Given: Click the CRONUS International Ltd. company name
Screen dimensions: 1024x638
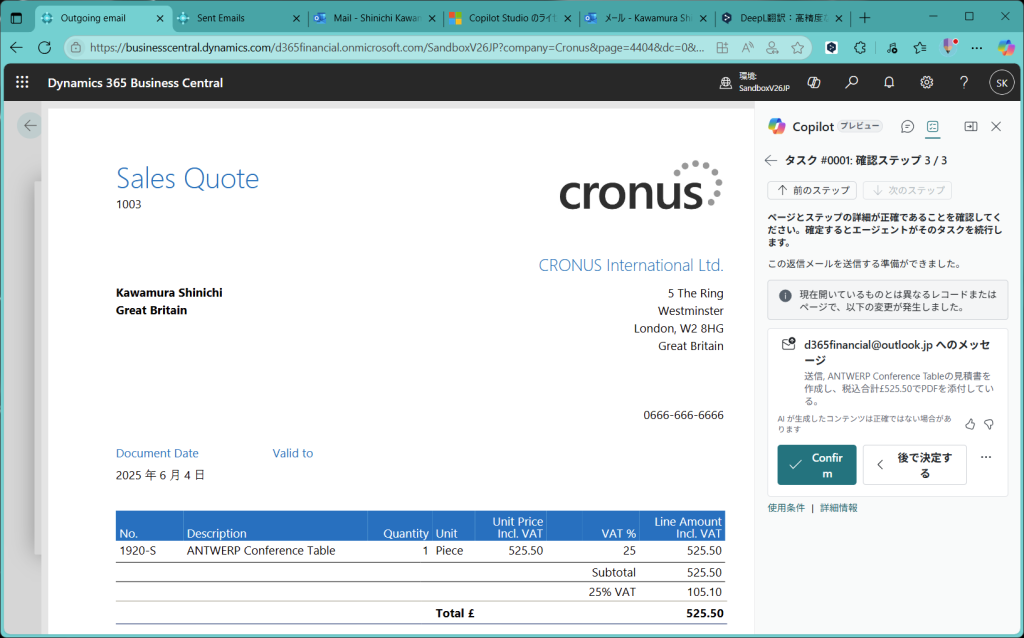Looking at the screenshot, I should pyautogui.click(x=631, y=265).
